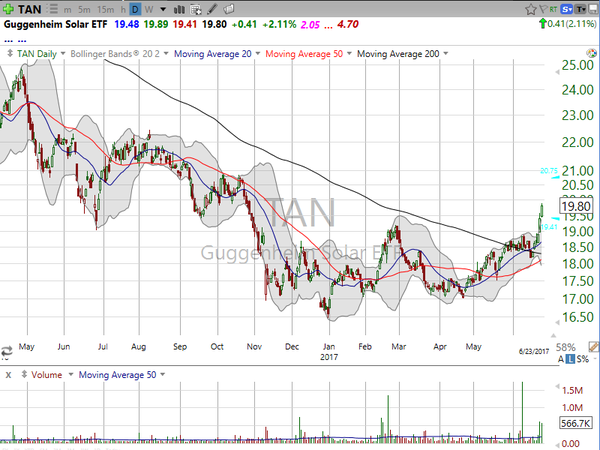
Task: Click the notes tag icon in toolbar
Action: tap(228, 9)
